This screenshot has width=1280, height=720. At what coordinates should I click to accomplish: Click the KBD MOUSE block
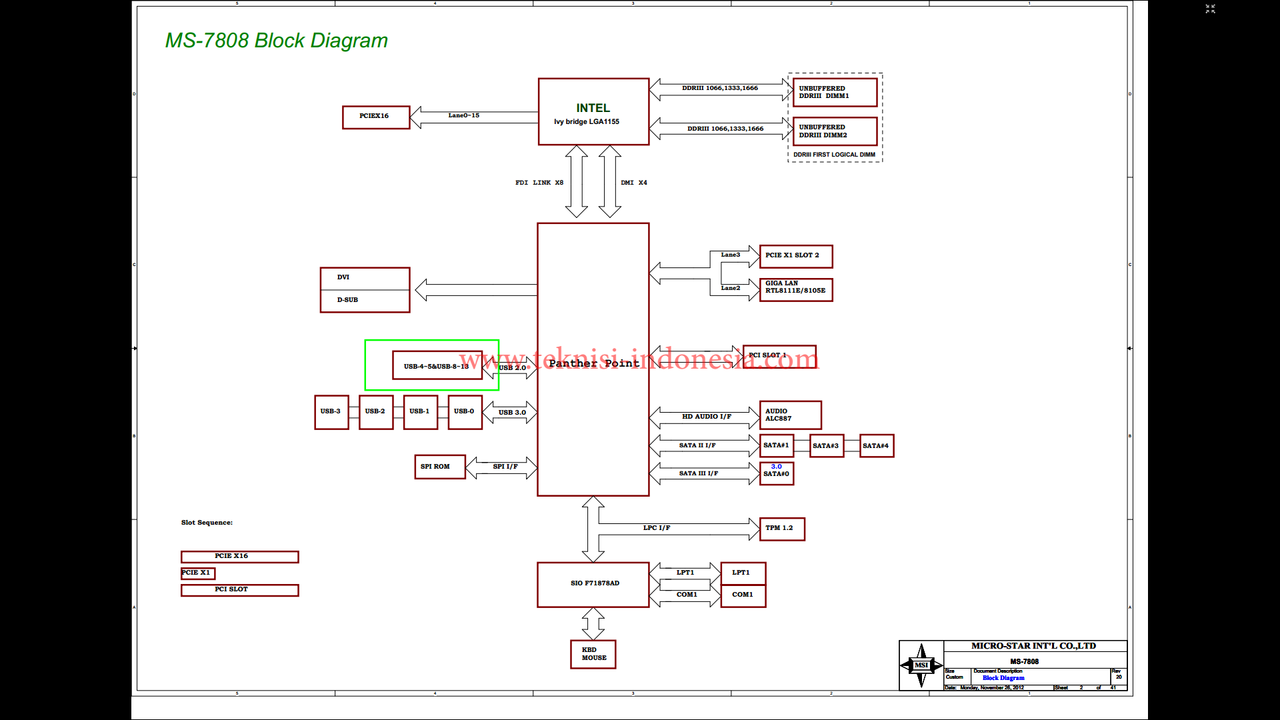click(x=594, y=654)
